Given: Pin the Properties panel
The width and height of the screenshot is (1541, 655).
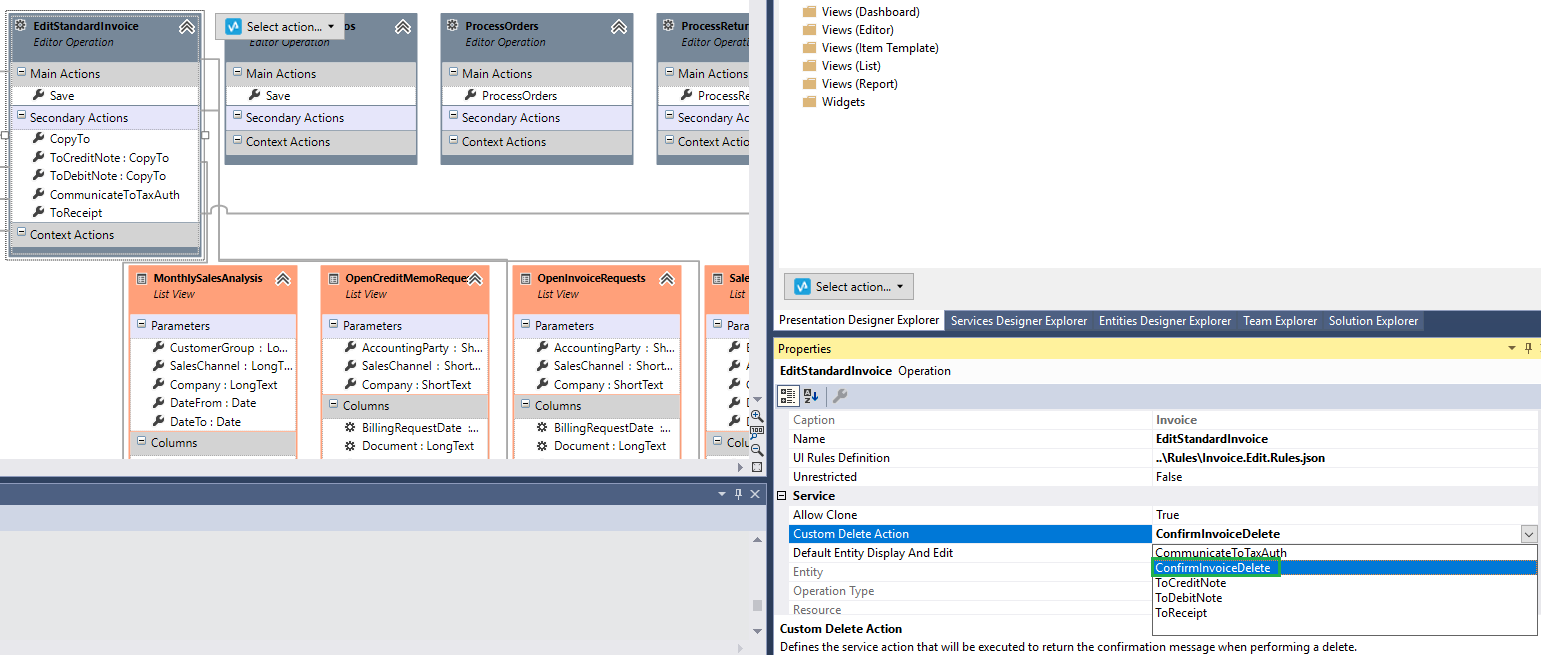Looking at the screenshot, I should tap(1528, 349).
